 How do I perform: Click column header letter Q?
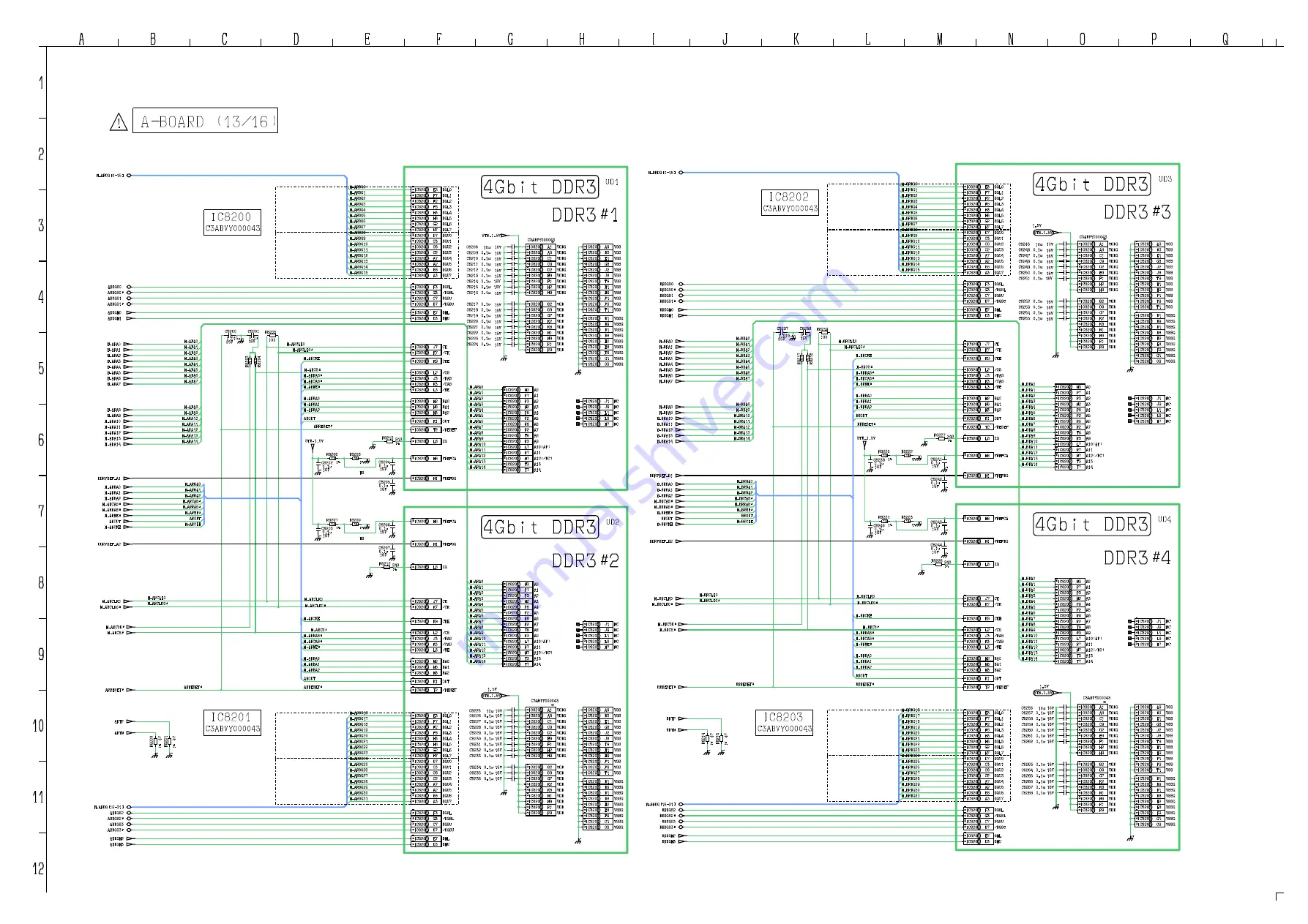pos(1225,40)
